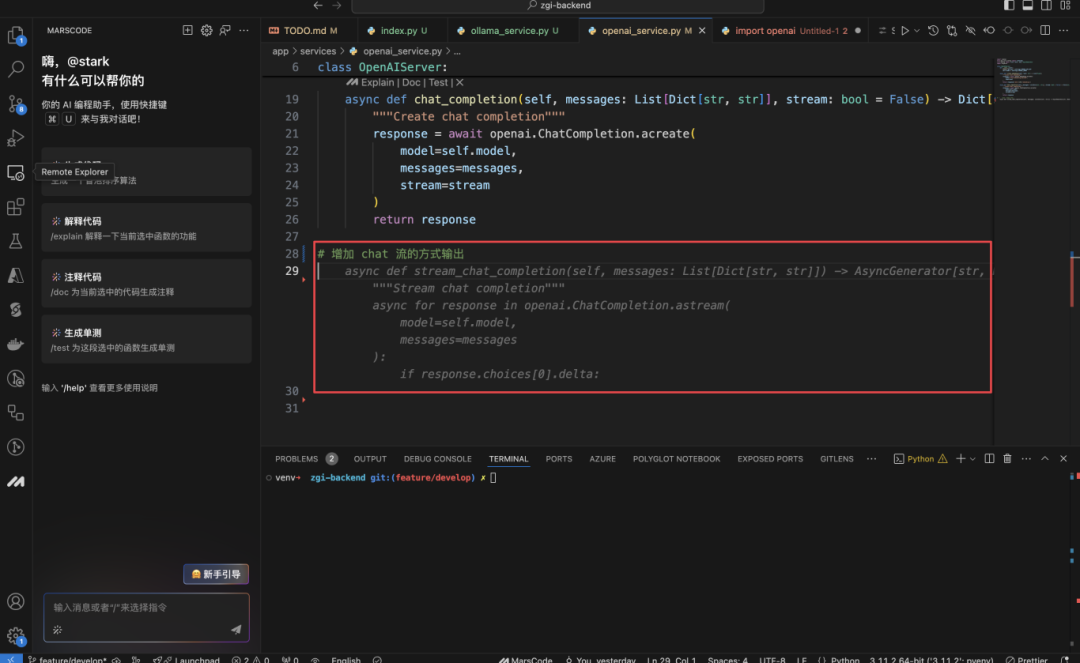The width and height of the screenshot is (1080, 663).
Task: Switch to the ollama_service.py tab
Action: (508, 30)
